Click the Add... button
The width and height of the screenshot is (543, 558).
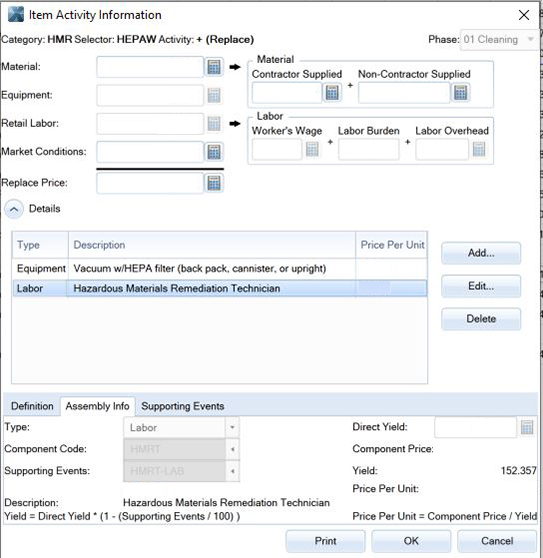pyautogui.click(x=481, y=253)
